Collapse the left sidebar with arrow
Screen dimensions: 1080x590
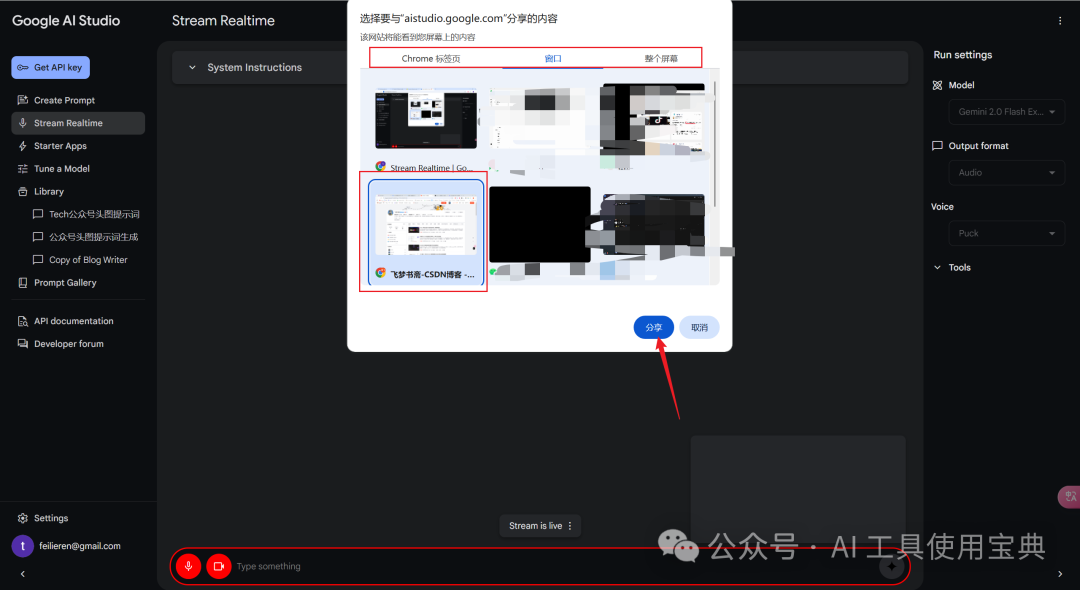pyautogui.click(x=23, y=573)
